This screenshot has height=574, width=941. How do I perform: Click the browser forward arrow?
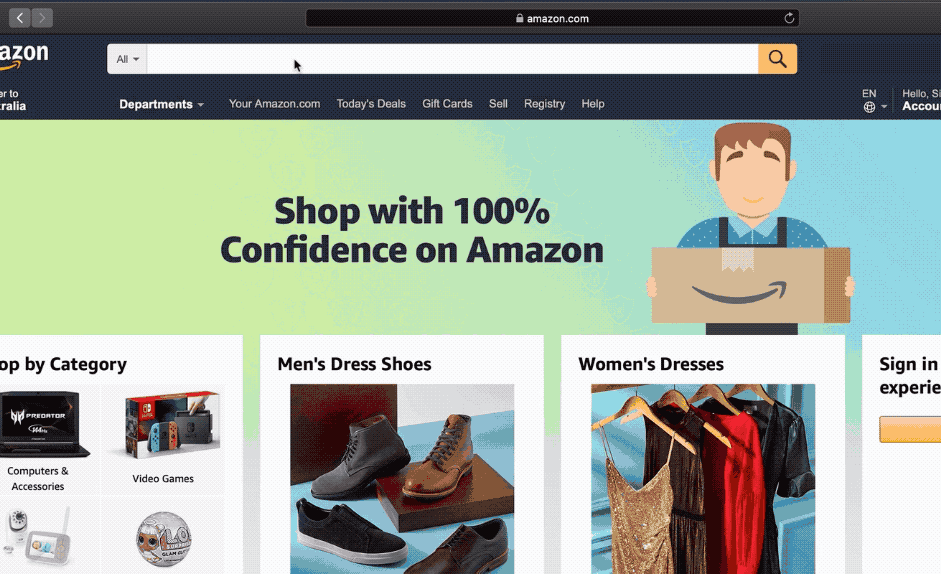(42, 18)
